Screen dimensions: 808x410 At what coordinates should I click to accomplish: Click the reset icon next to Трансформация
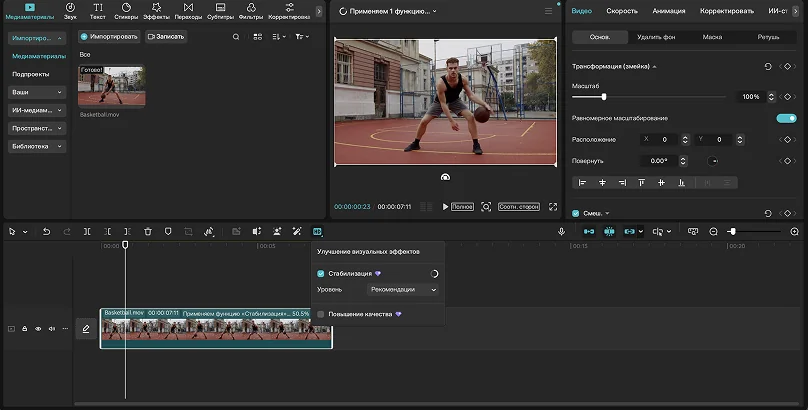coord(768,66)
